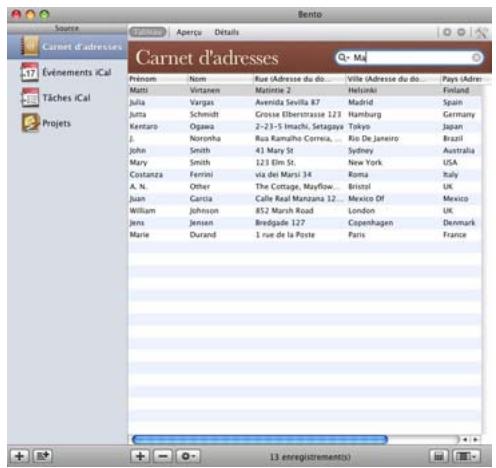
Task: Show the summary row button
Action: [439, 456]
